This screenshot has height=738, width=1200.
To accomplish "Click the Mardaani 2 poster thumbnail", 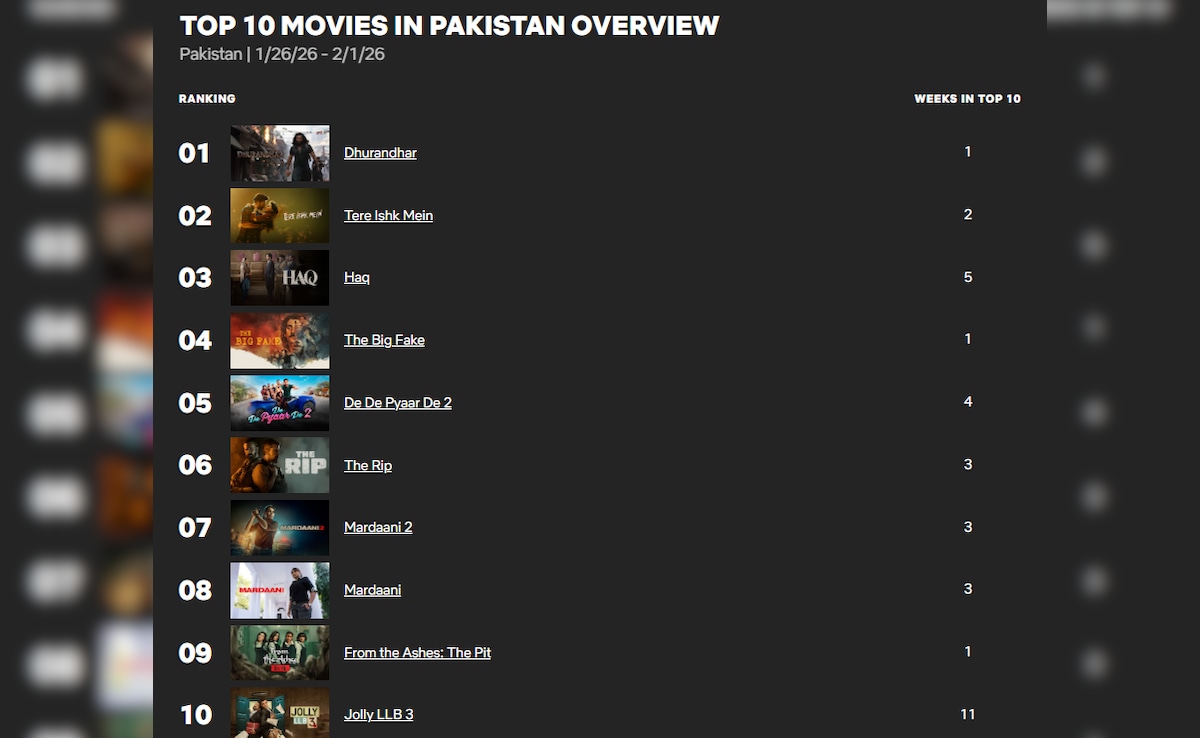I will 280,527.
